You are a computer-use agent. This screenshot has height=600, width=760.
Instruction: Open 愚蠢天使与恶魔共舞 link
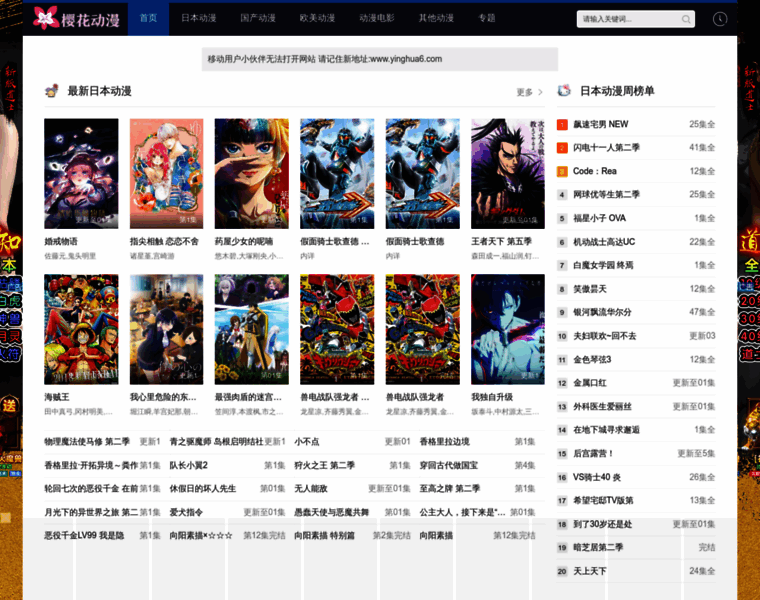click(332, 512)
